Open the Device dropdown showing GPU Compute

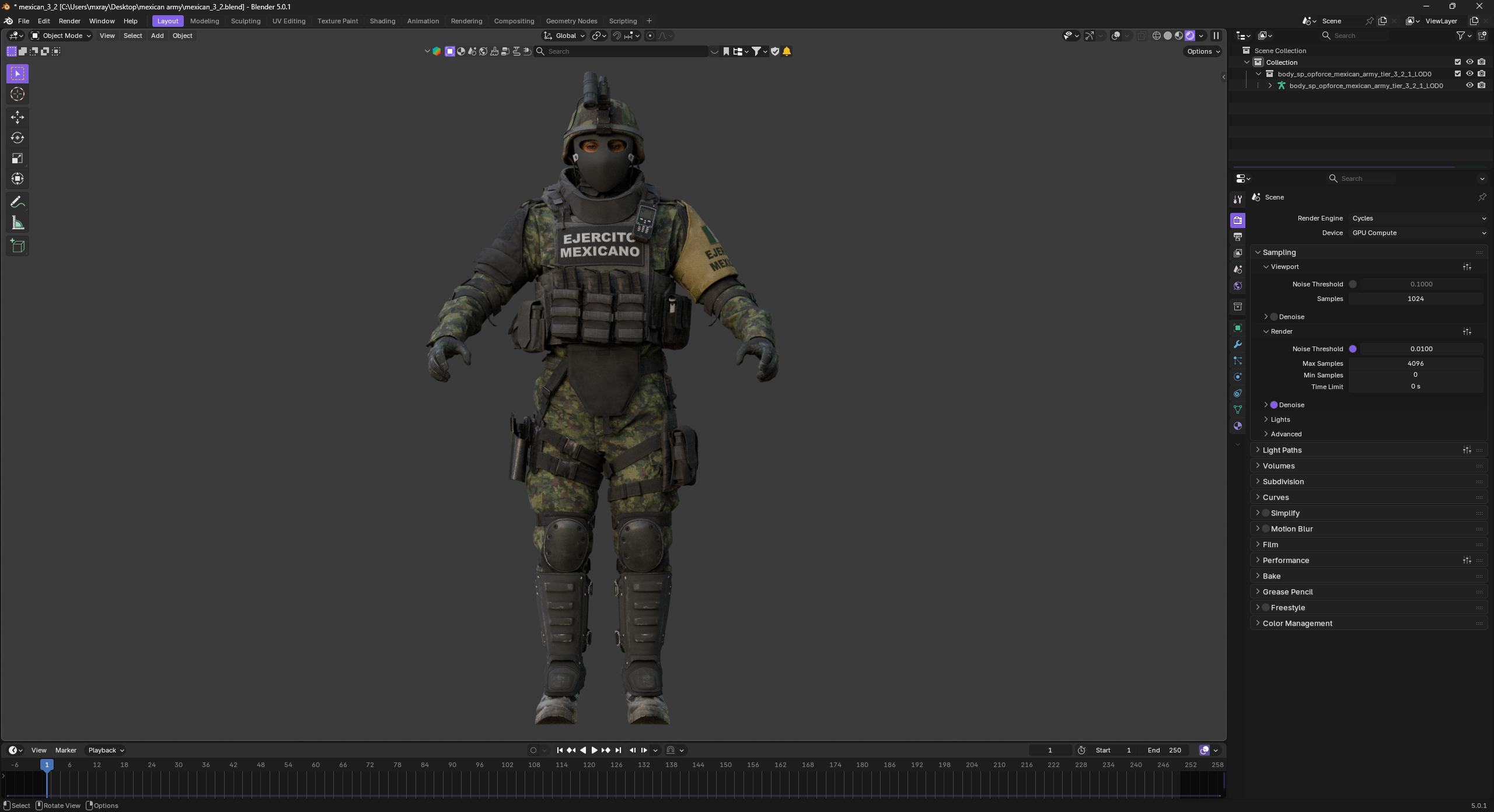(x=1418, y=233)
